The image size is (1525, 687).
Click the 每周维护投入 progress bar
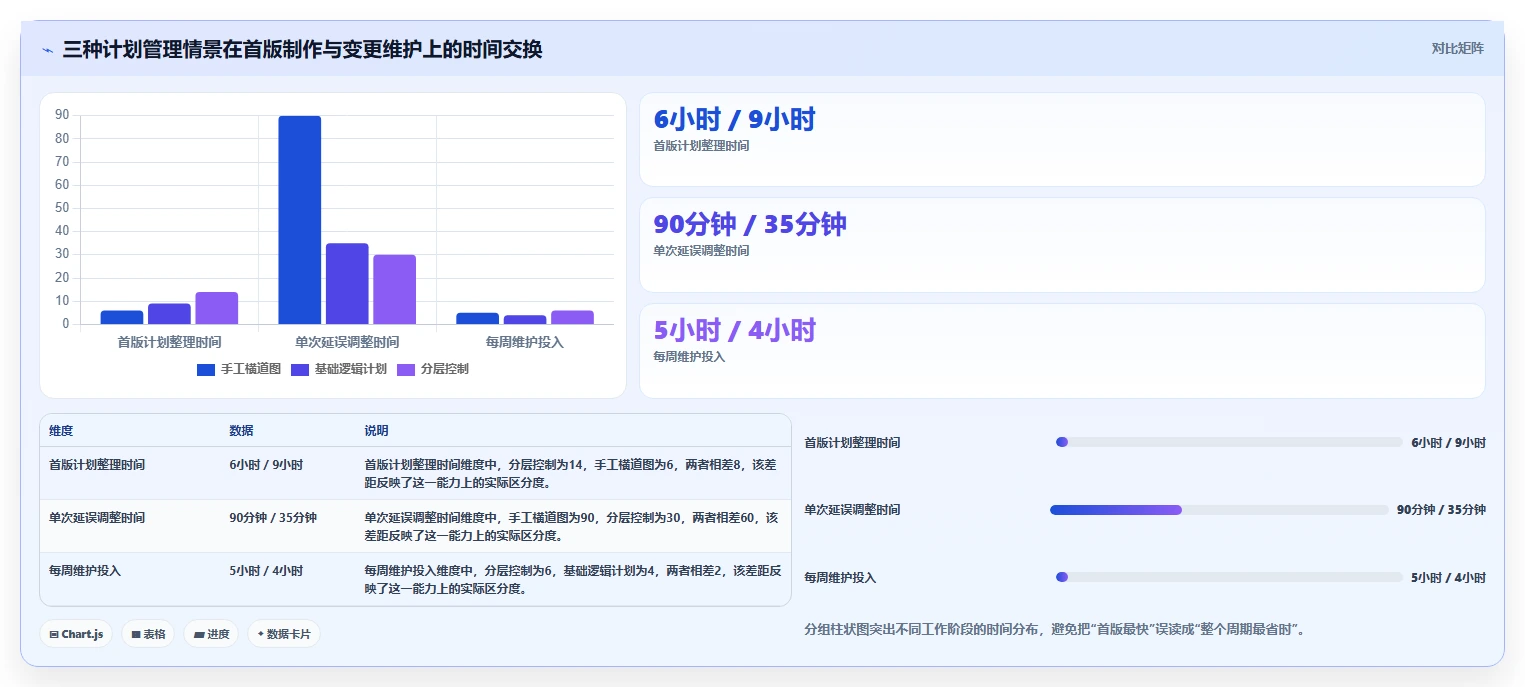pyautogui.click(x=1229, y=577)
